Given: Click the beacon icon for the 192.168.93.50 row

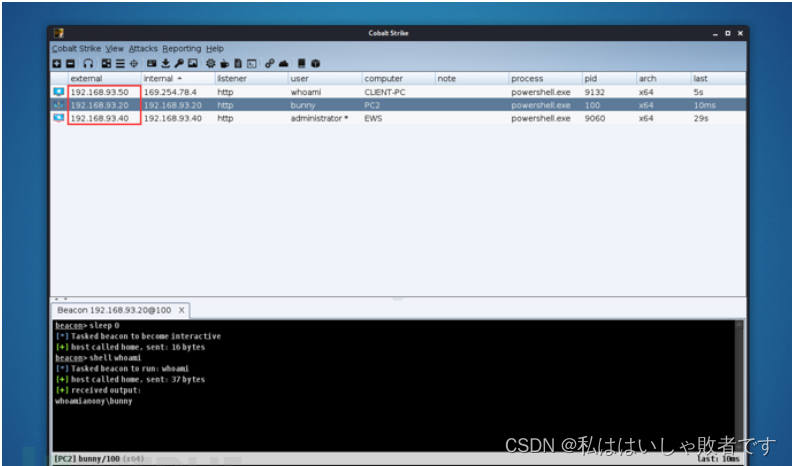Looking at the screenshot, I should click(x=59, y=92).
